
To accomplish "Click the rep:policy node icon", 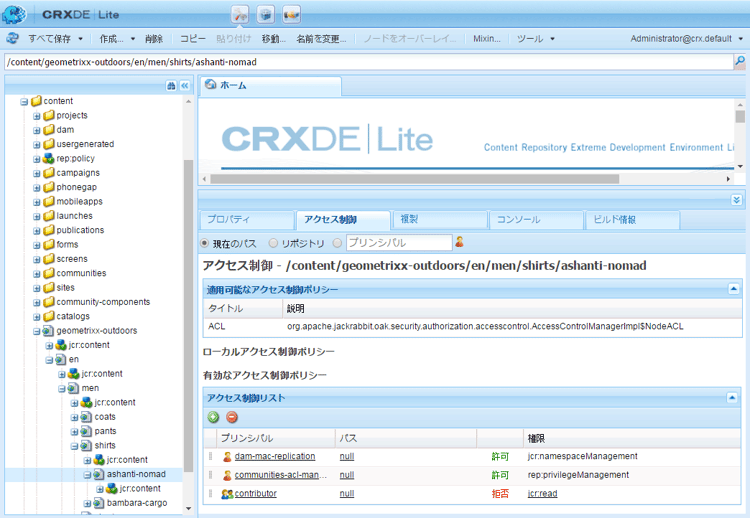I will pos(49,158).
